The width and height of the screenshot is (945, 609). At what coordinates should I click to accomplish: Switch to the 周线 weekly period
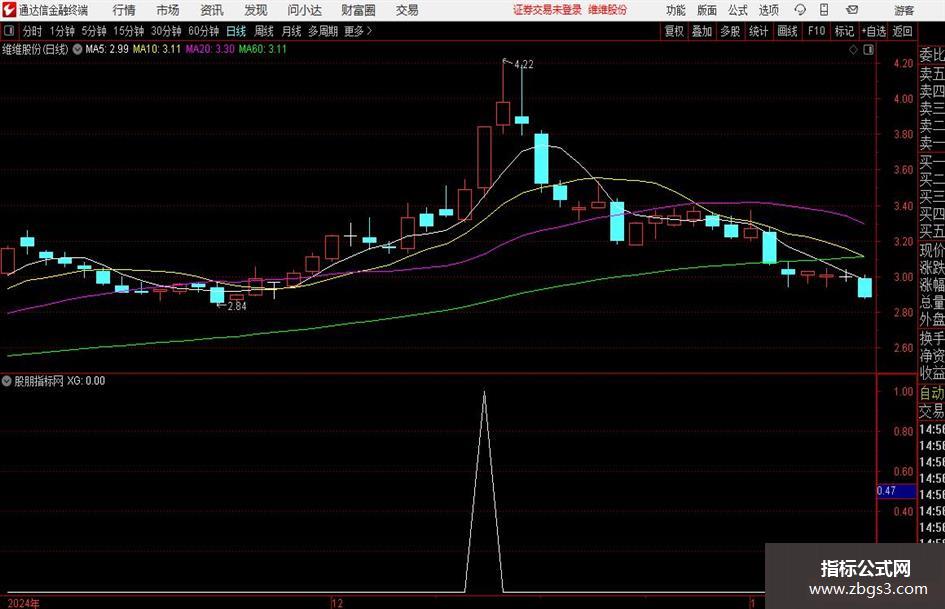click(x=264, y=31)
